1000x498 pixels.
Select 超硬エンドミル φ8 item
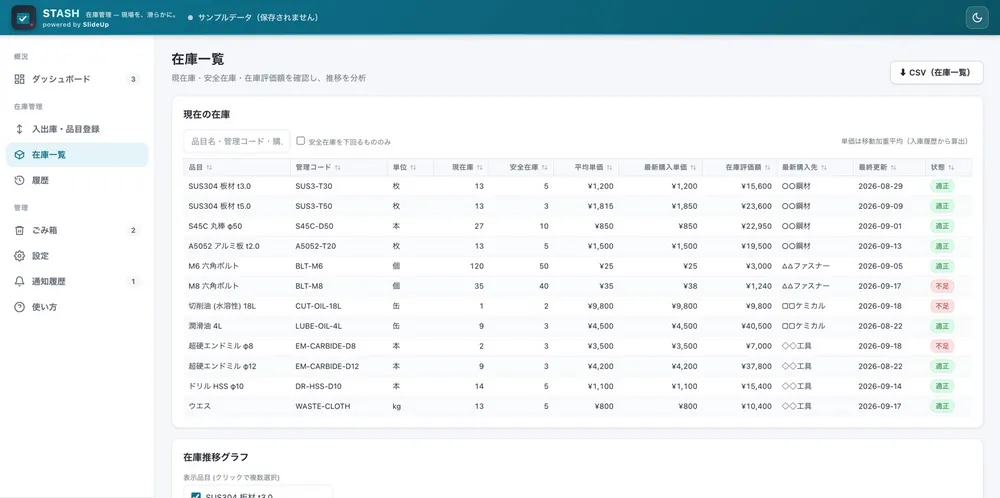[x=221, y=346]
